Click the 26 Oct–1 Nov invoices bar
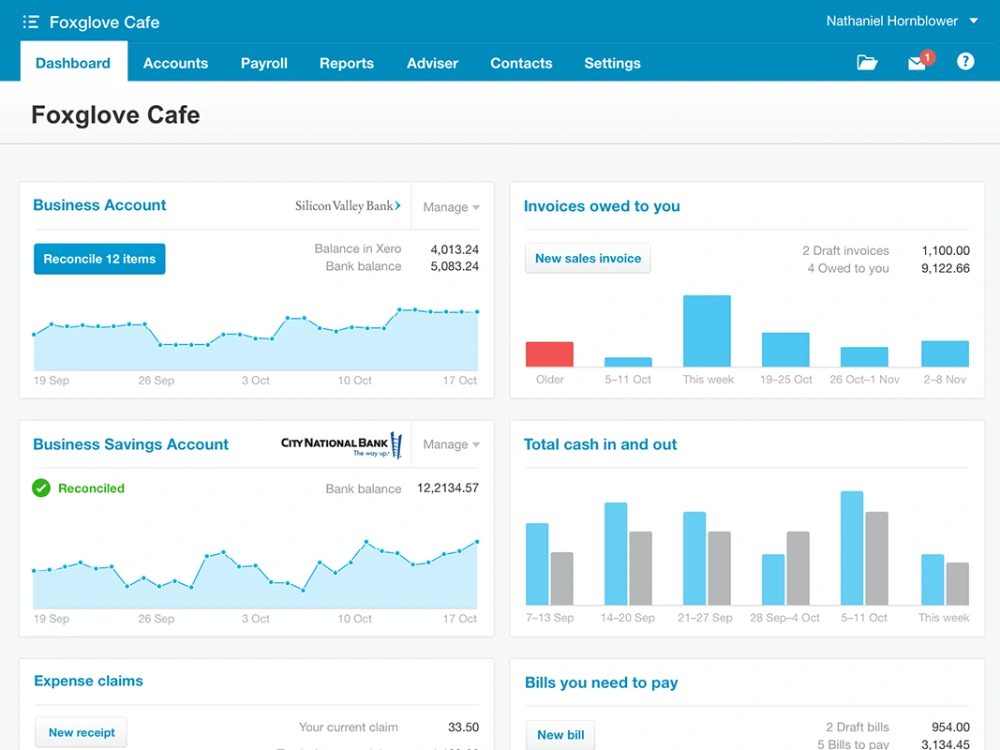 [864, 357]
